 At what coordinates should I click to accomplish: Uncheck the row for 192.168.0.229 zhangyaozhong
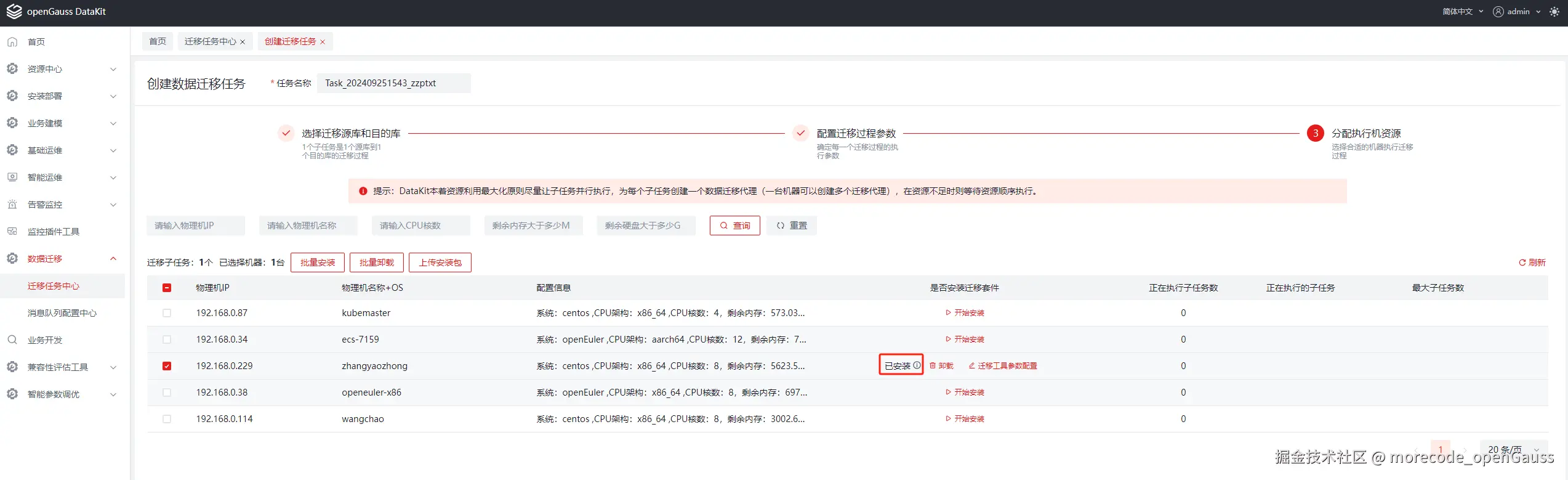click(x=167, y=366)
